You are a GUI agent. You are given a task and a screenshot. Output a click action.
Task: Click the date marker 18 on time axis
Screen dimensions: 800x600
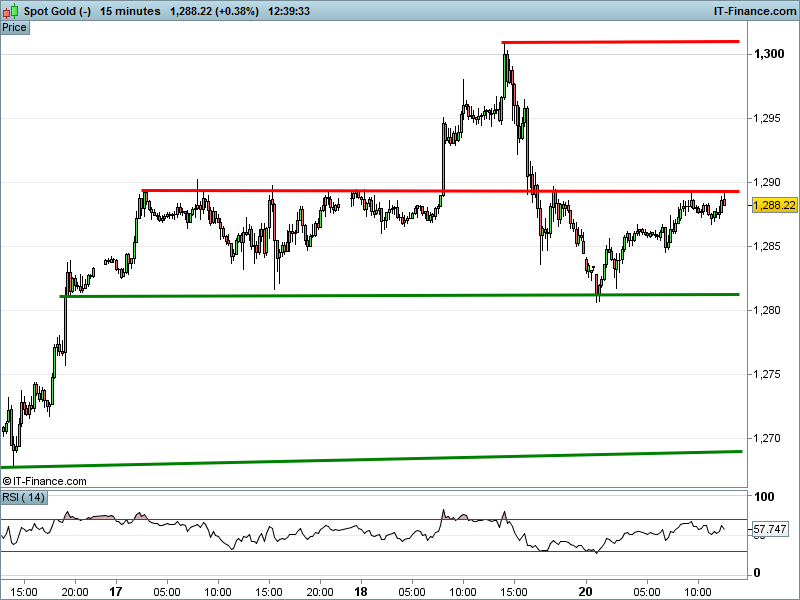361,591
